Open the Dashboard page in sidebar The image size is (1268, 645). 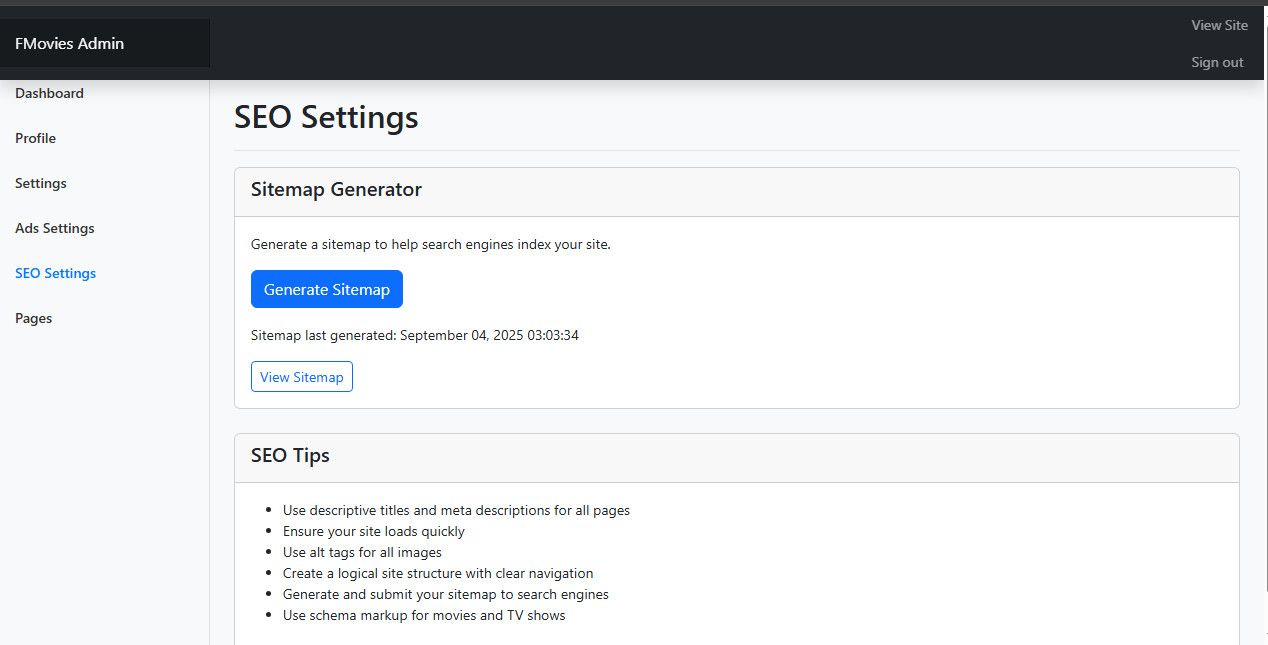(49, 93)
